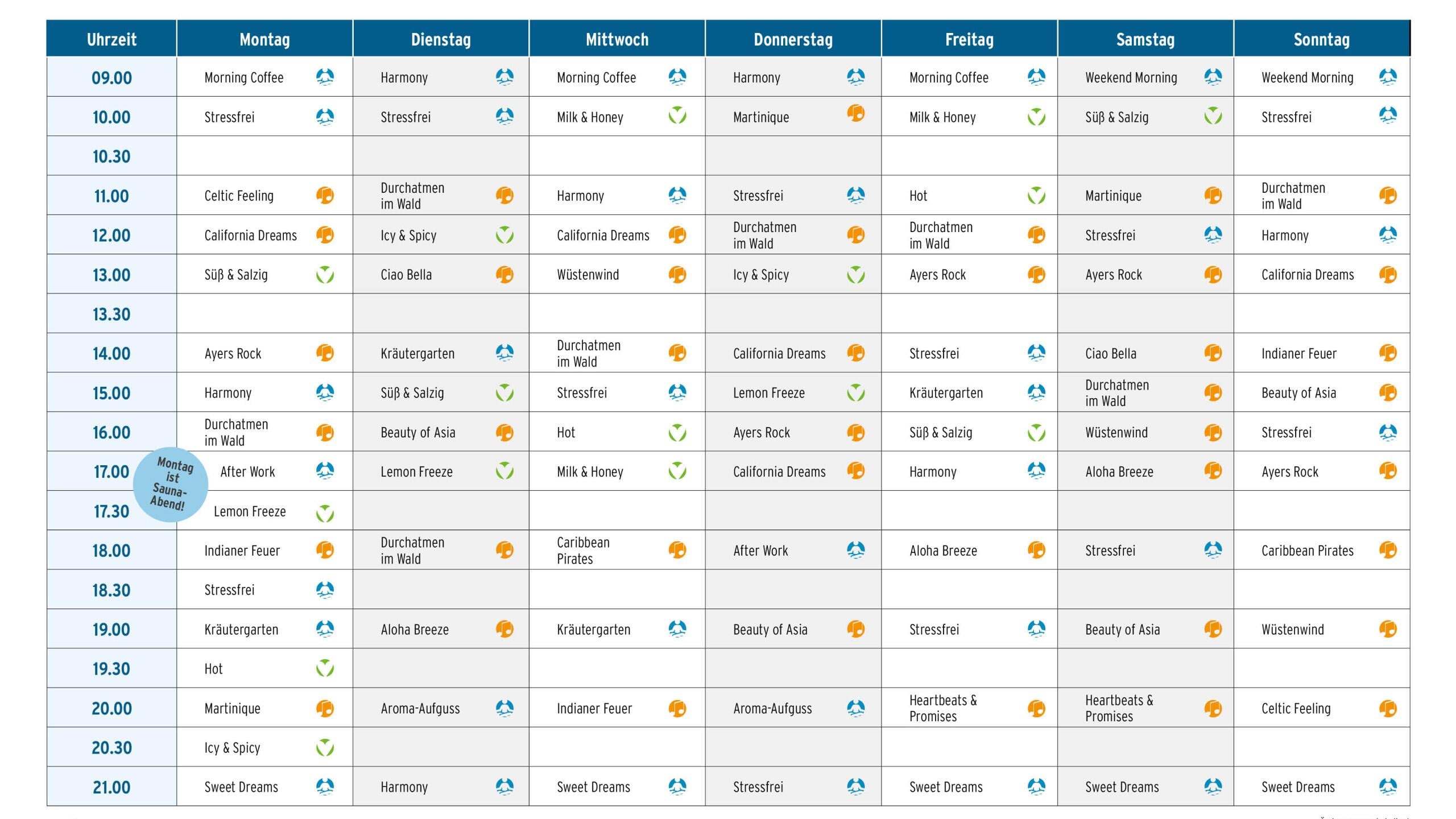Click the blue icon next to Tuesday Kräutergarten

504,353
